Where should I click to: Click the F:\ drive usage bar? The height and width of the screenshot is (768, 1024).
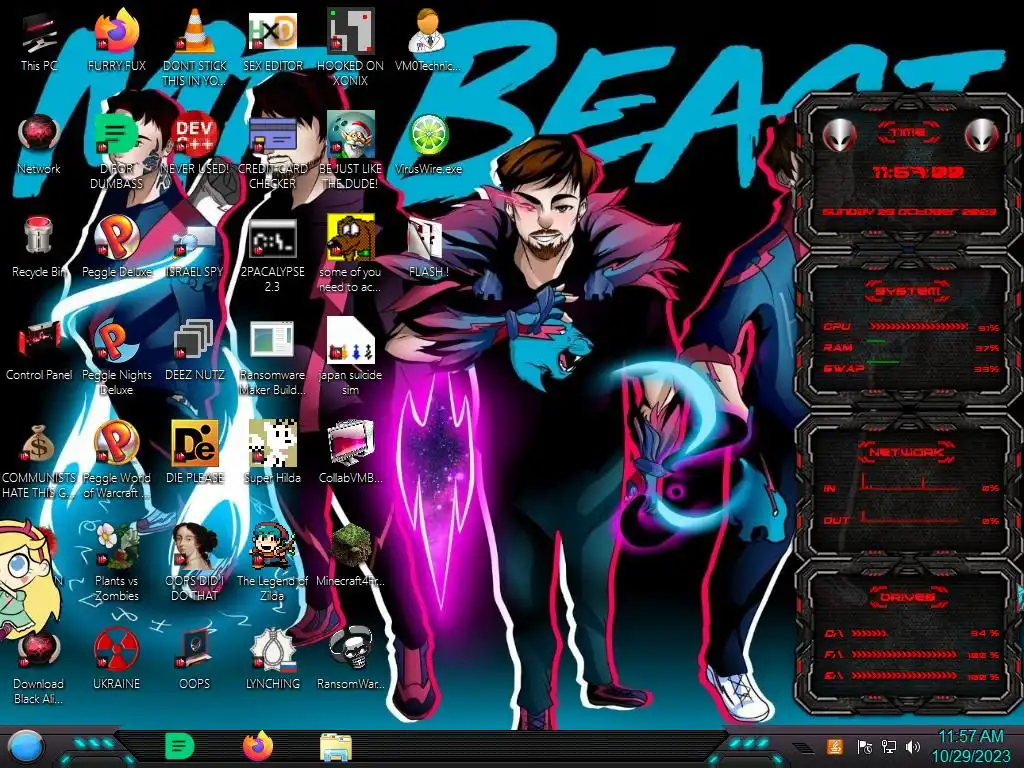[905, 654]
